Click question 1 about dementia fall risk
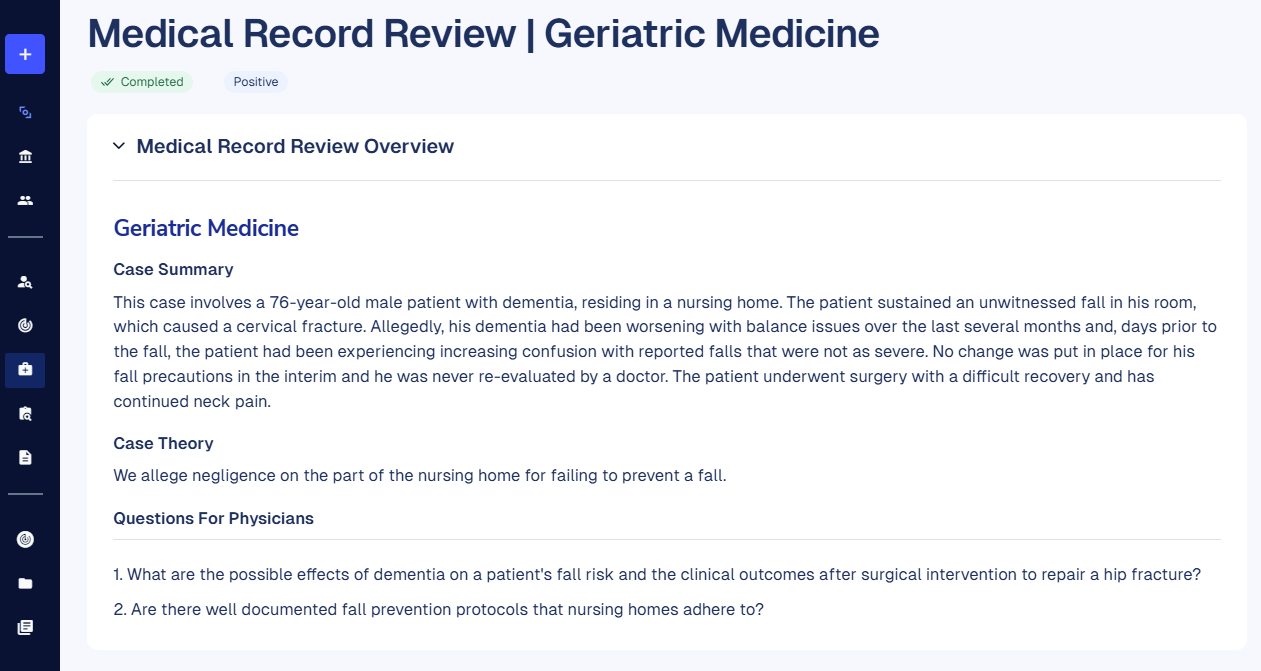This screenshot has height=671, width=1261. tap(656, 575)
